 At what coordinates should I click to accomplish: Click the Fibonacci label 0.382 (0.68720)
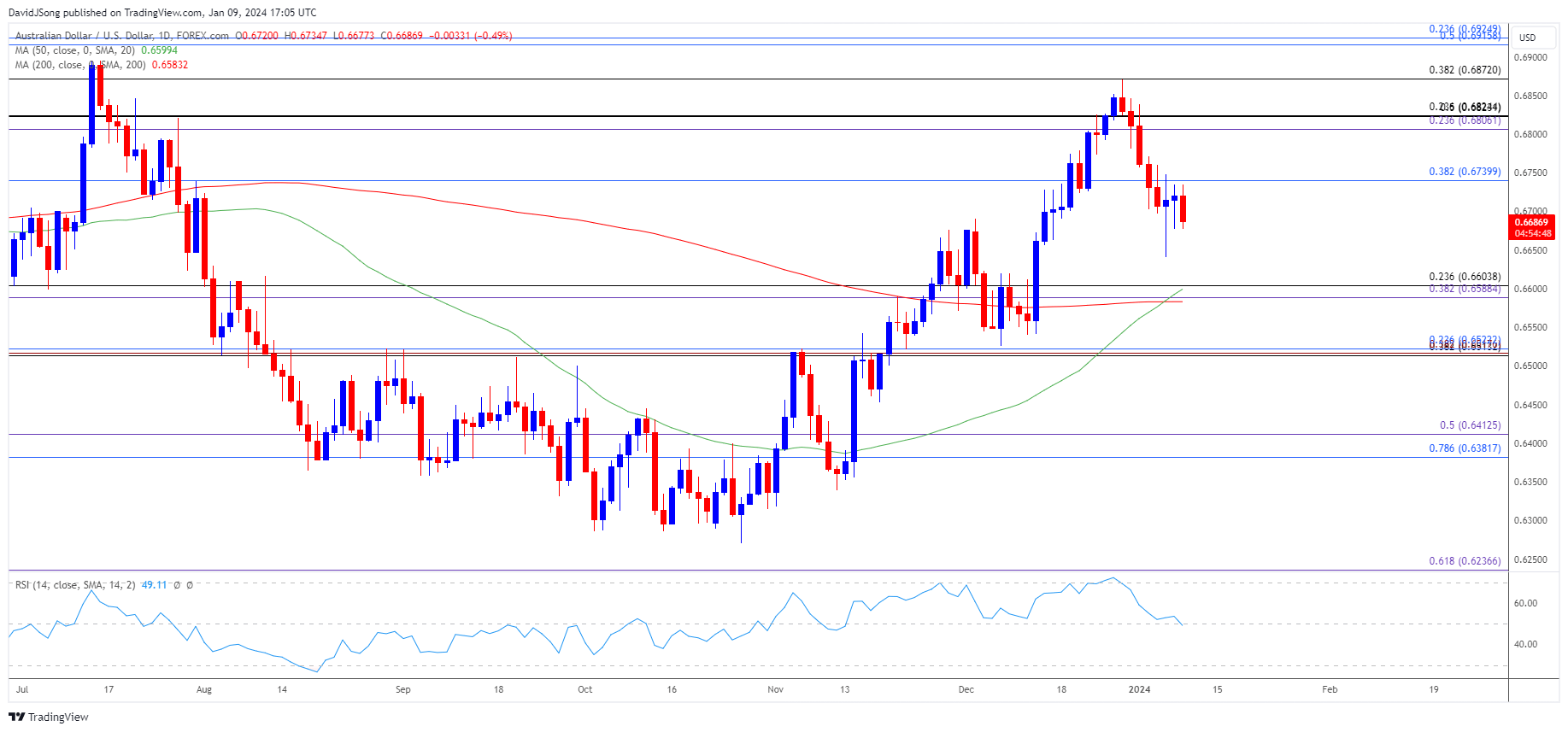(1465, 70)
